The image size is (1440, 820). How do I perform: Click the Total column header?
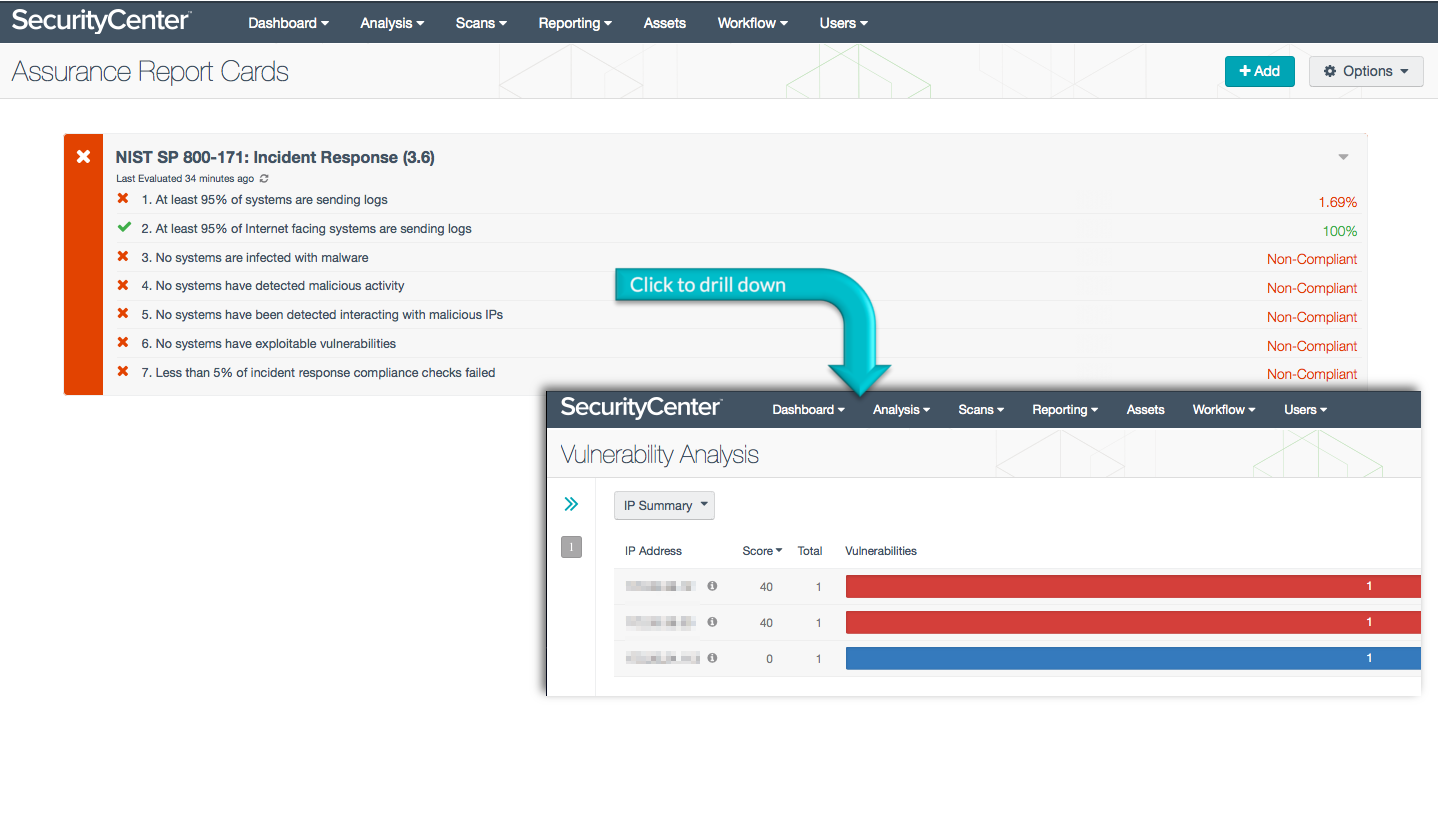tap(810, 551)
